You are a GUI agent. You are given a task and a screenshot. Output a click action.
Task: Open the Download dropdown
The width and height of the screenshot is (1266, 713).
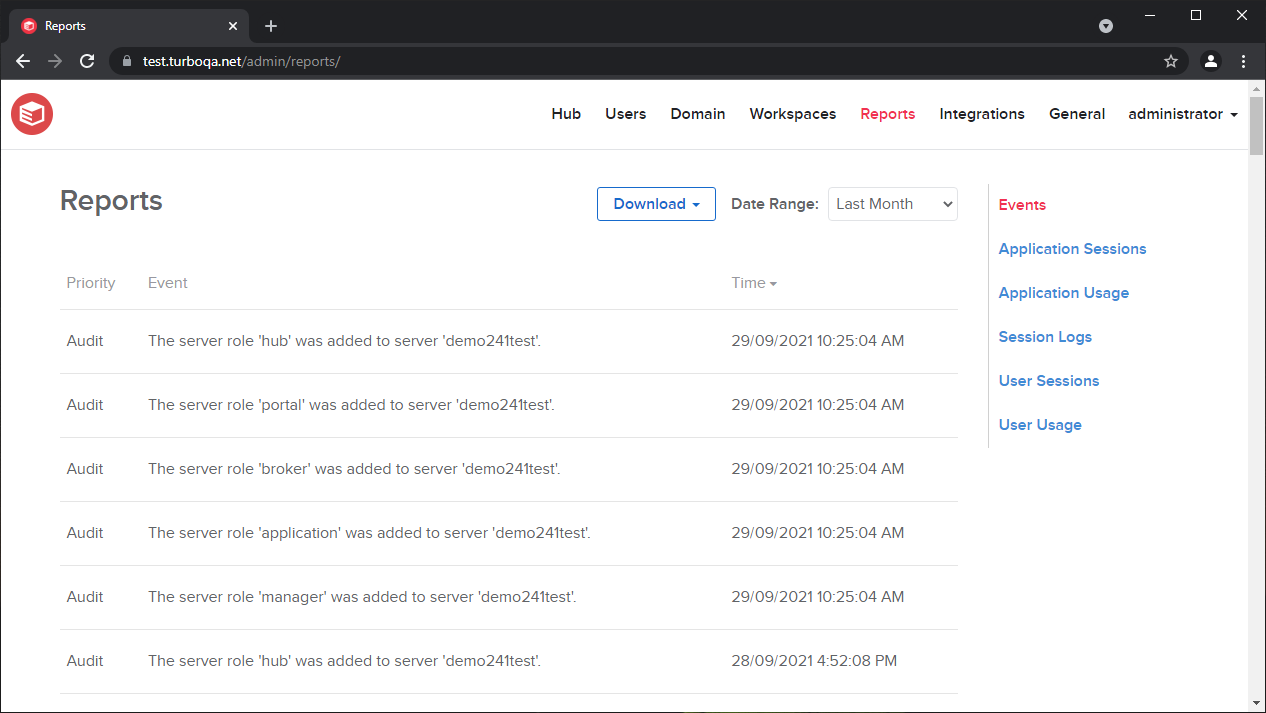click(x=655, y=203)
